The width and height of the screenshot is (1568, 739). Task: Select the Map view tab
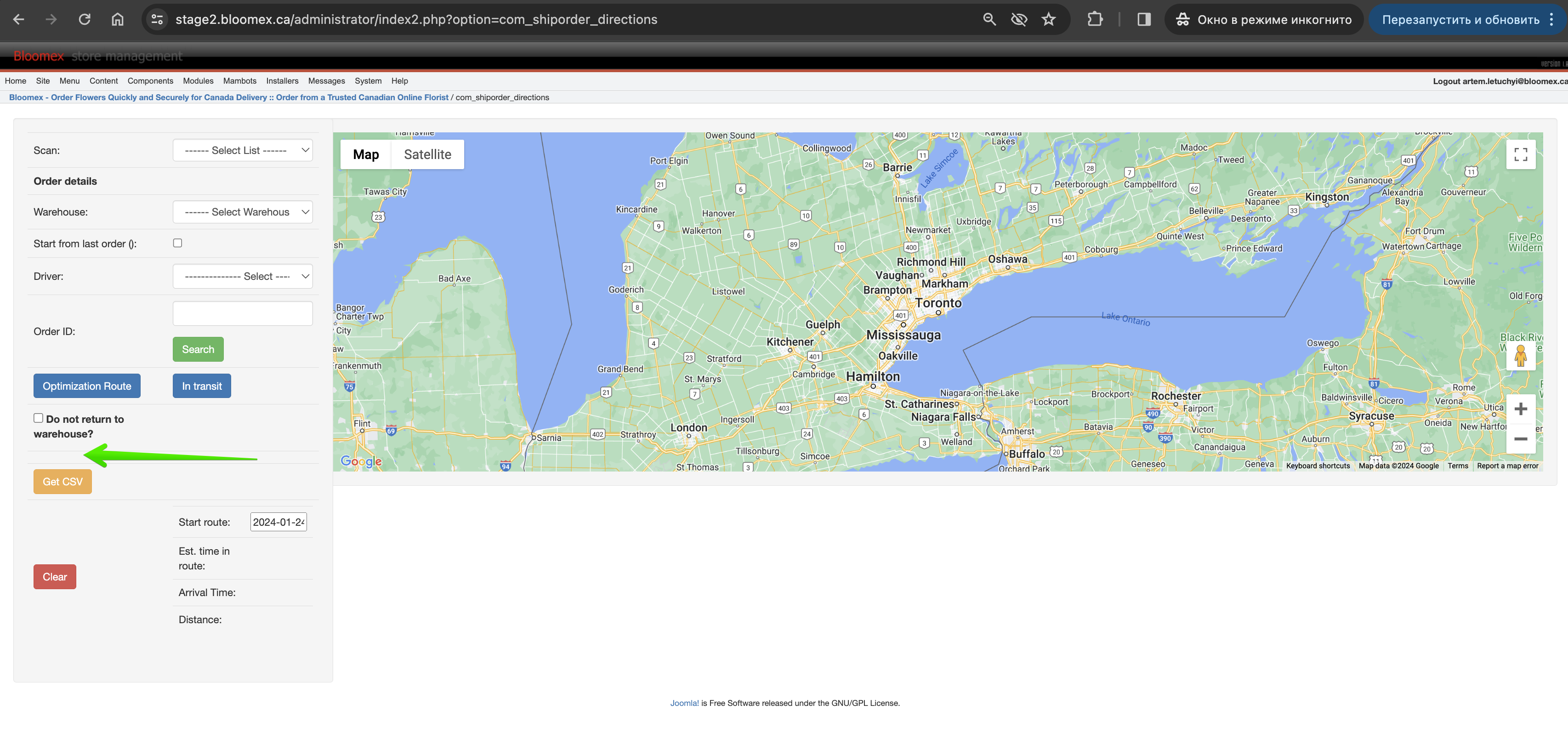pos(366,154)
